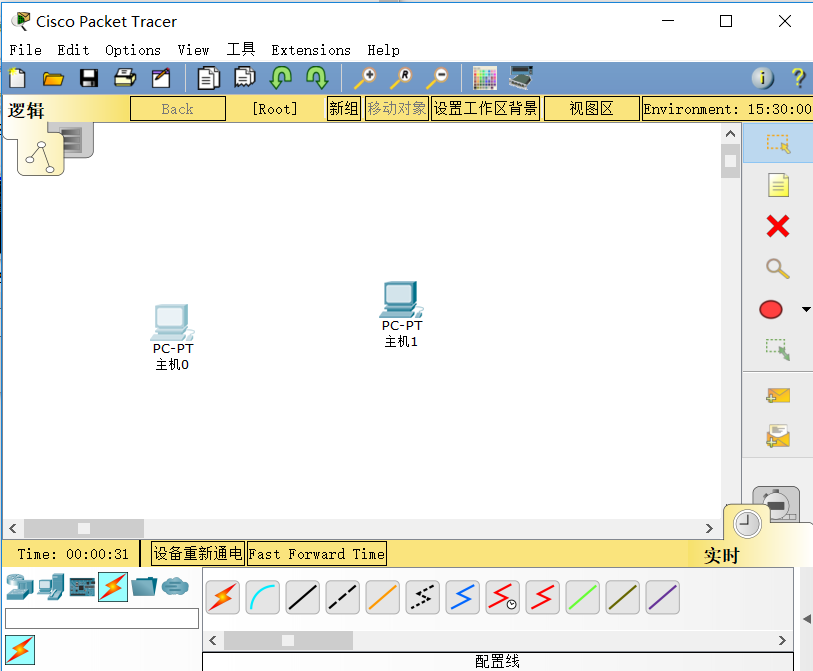Expand the drawing shape dropdown arrow
The width and height of the screenshot is (813, 671).
(x=806, y=310)
